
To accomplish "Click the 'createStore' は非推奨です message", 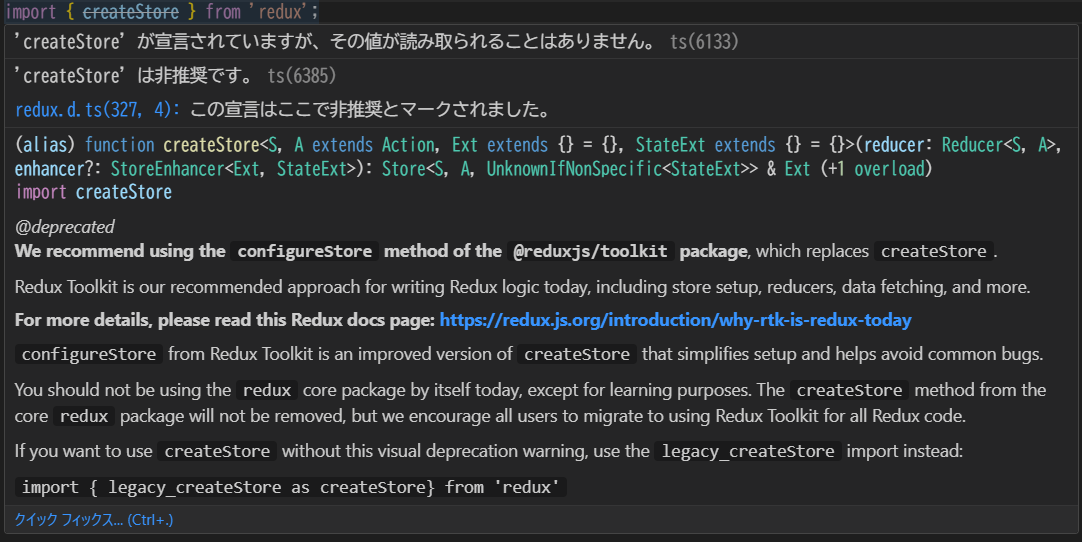I will click(135, 76).
